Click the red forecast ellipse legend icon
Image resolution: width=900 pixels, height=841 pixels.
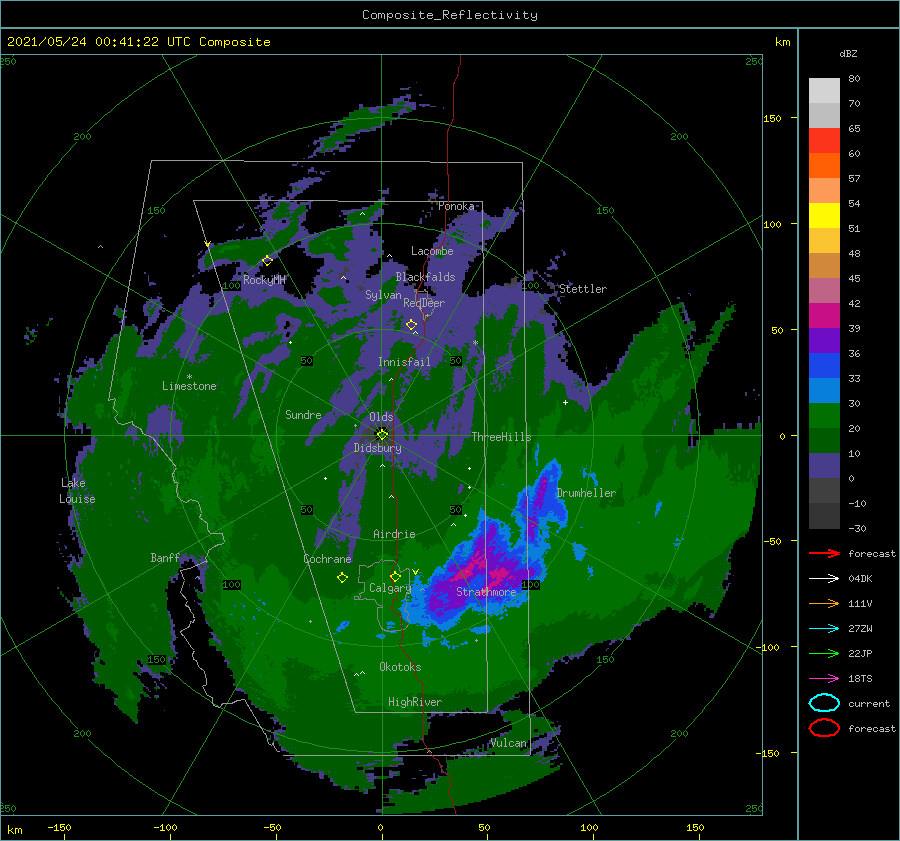click(x=824, y=728)
